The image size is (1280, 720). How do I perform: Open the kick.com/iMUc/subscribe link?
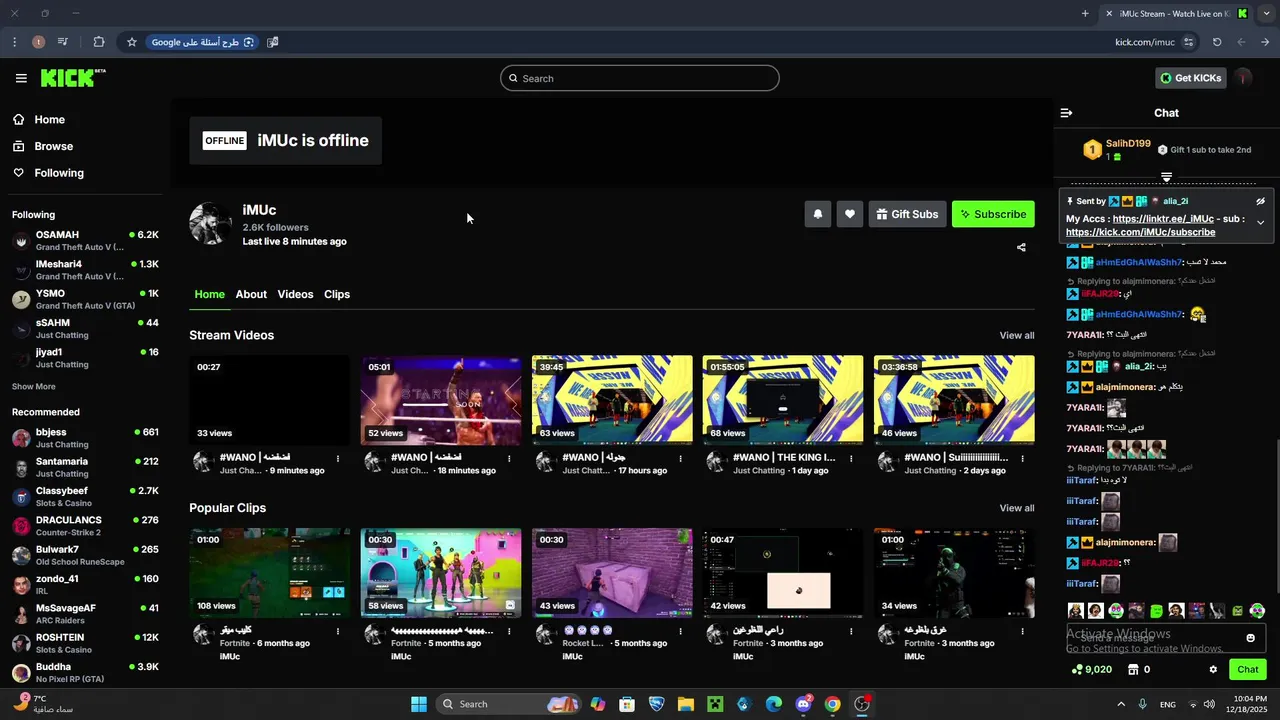[1141, 232]
